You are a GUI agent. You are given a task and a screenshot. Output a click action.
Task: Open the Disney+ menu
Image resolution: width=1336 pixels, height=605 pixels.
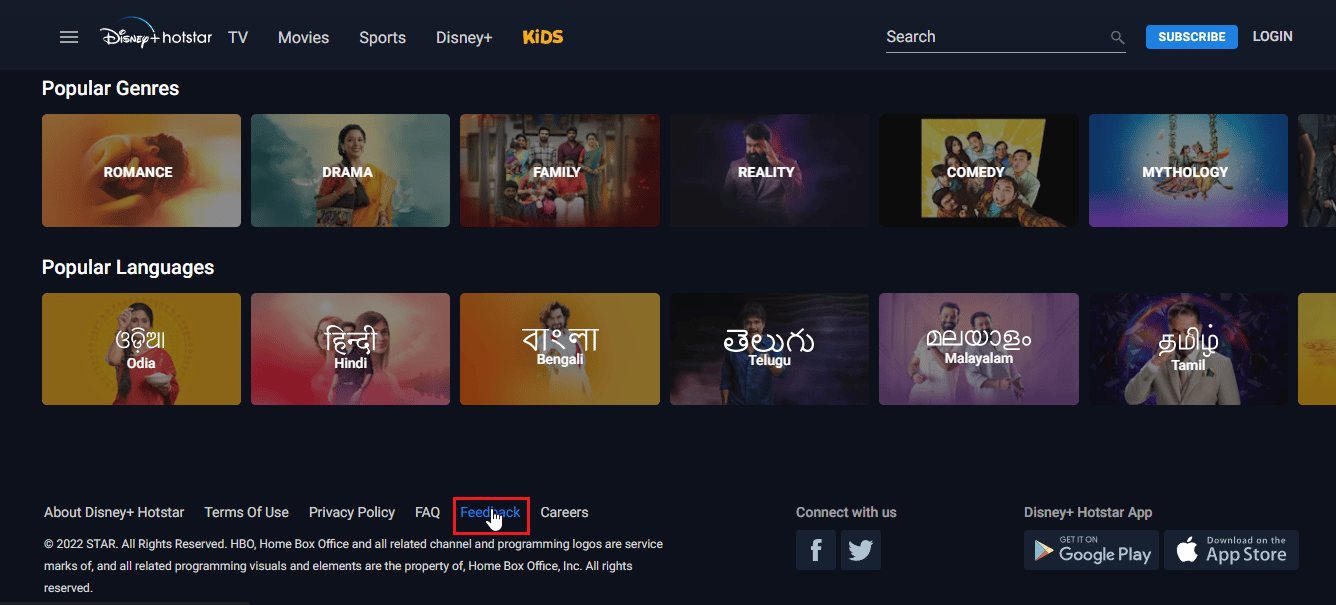tap(464, 37)
